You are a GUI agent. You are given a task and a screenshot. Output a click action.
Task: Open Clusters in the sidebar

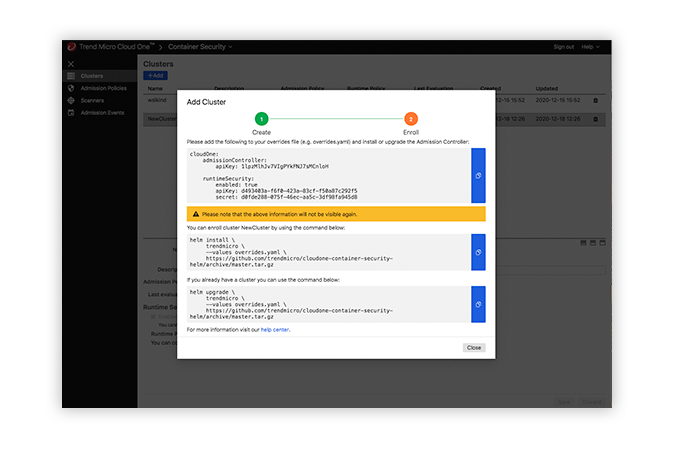100,76
